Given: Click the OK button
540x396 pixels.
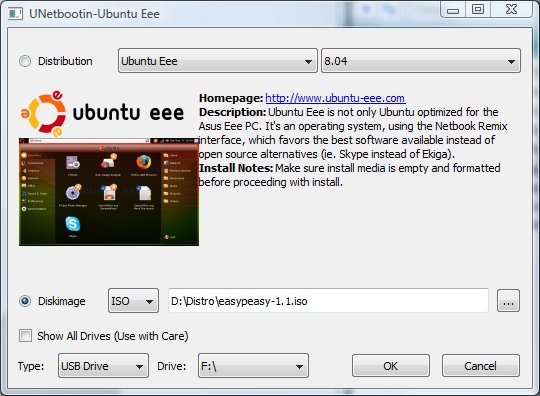Looking at the screenshot, I should (391, 366).
